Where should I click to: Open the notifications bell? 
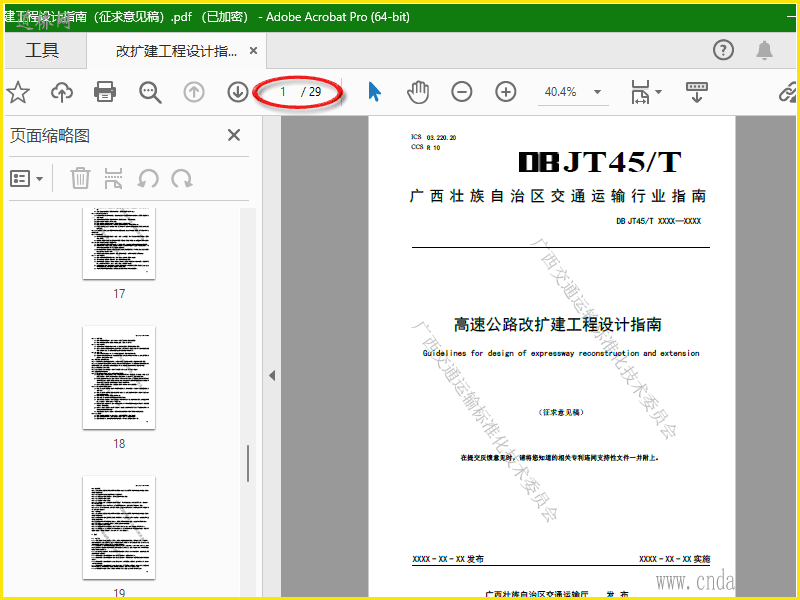pos(764,50)
